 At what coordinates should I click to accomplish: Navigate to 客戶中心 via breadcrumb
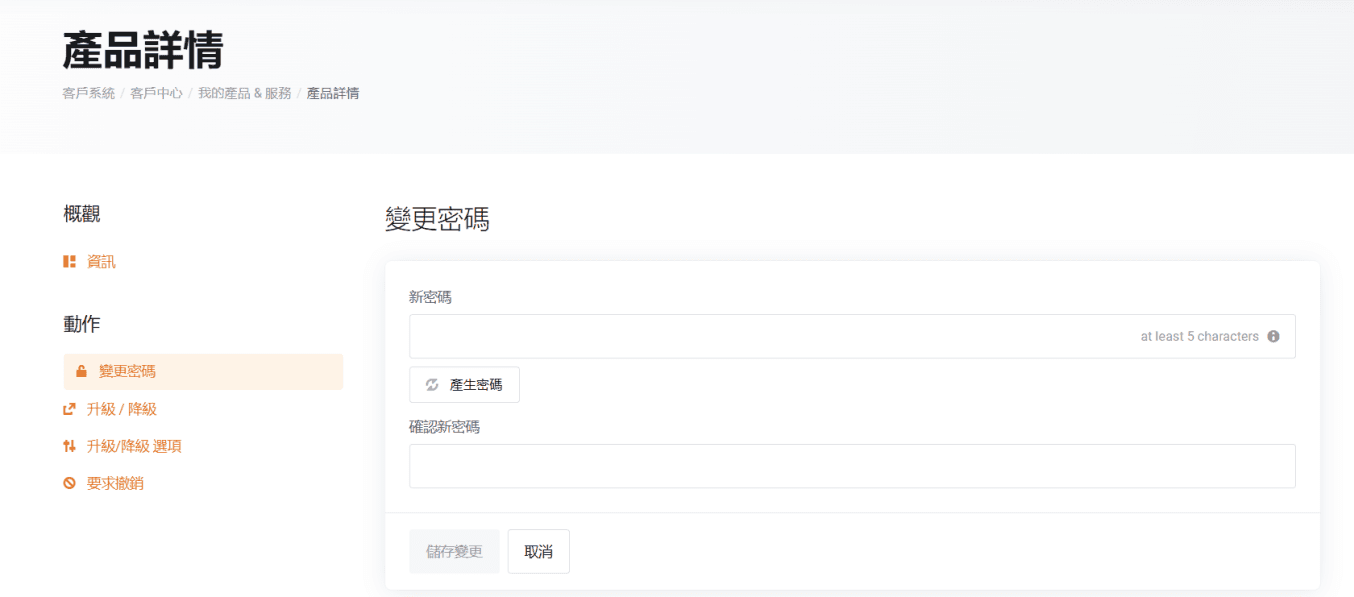(156, 93)
